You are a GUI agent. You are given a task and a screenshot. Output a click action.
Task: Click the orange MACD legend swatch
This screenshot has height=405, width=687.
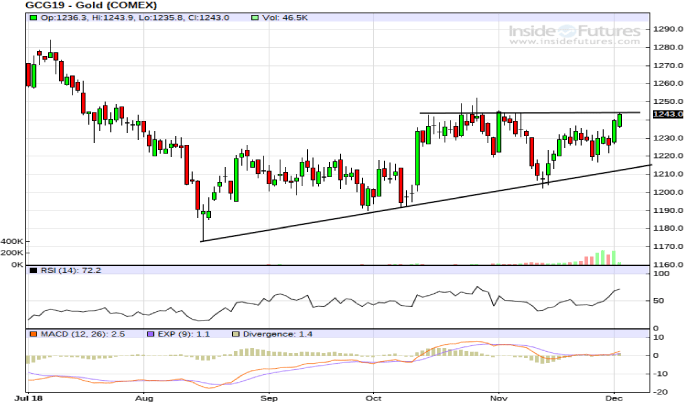pos(32,332)
